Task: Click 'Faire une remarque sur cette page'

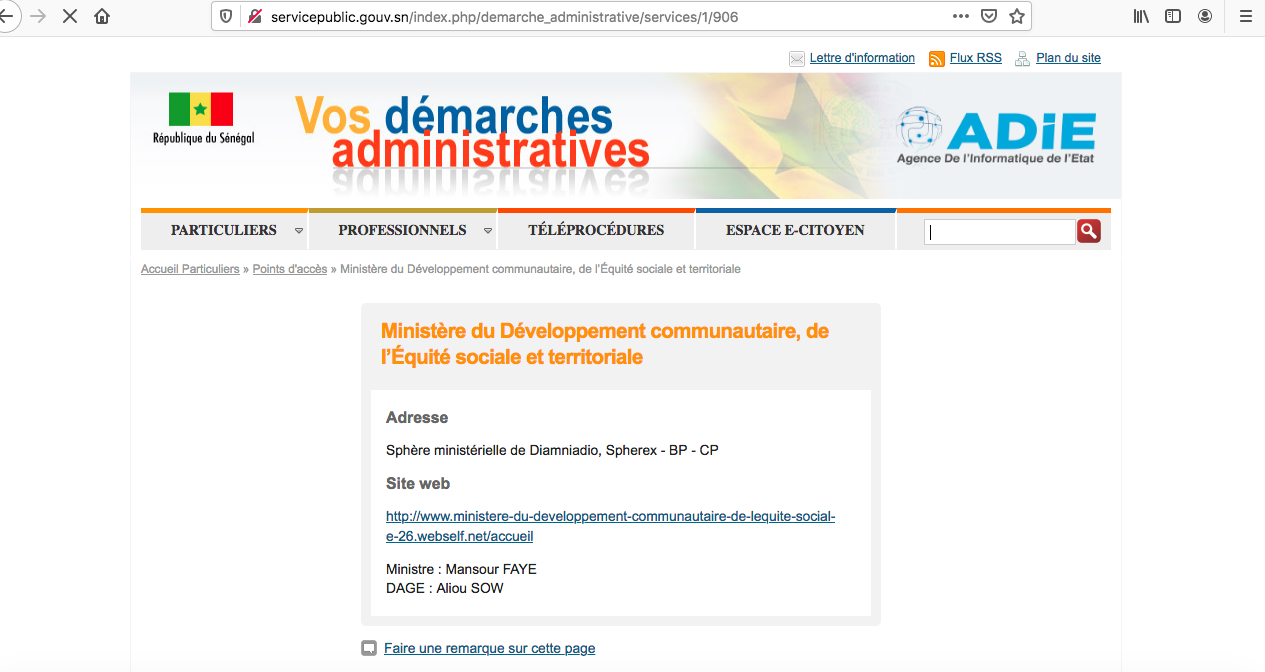Action: pyautogui.click(x=489, y=648)
